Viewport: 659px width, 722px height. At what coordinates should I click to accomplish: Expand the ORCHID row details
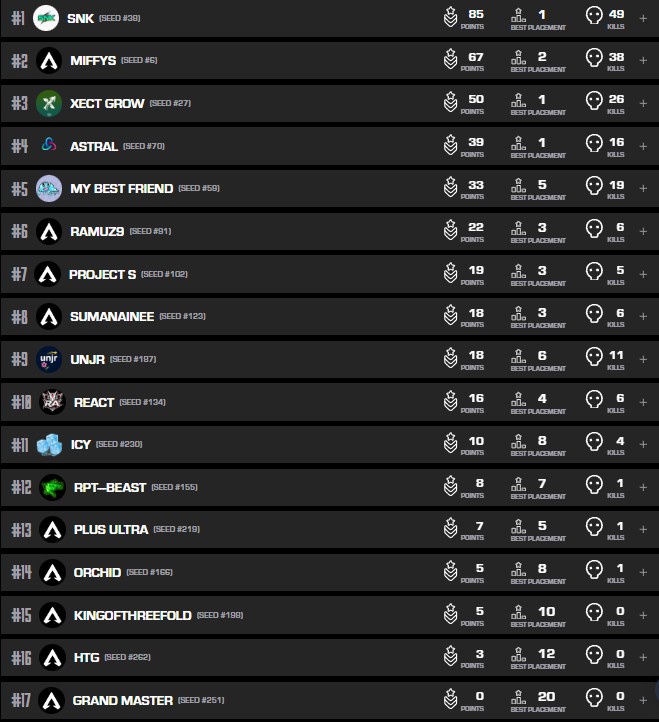(643, 572)
